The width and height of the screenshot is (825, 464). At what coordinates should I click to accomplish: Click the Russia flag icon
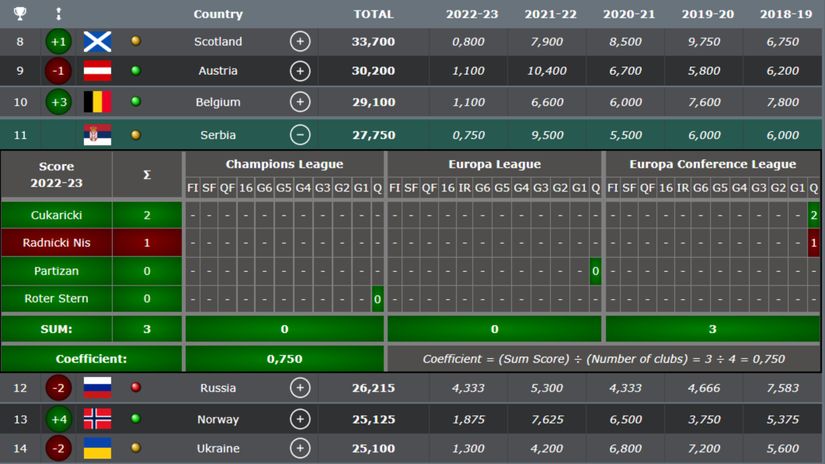pyautogui.click(x=97, y=388)
